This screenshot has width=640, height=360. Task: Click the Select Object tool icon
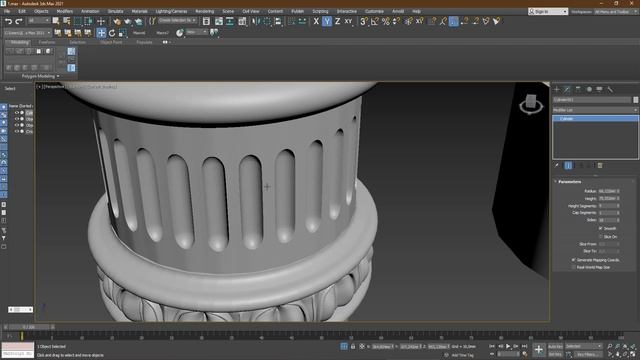tap(56, 21)
